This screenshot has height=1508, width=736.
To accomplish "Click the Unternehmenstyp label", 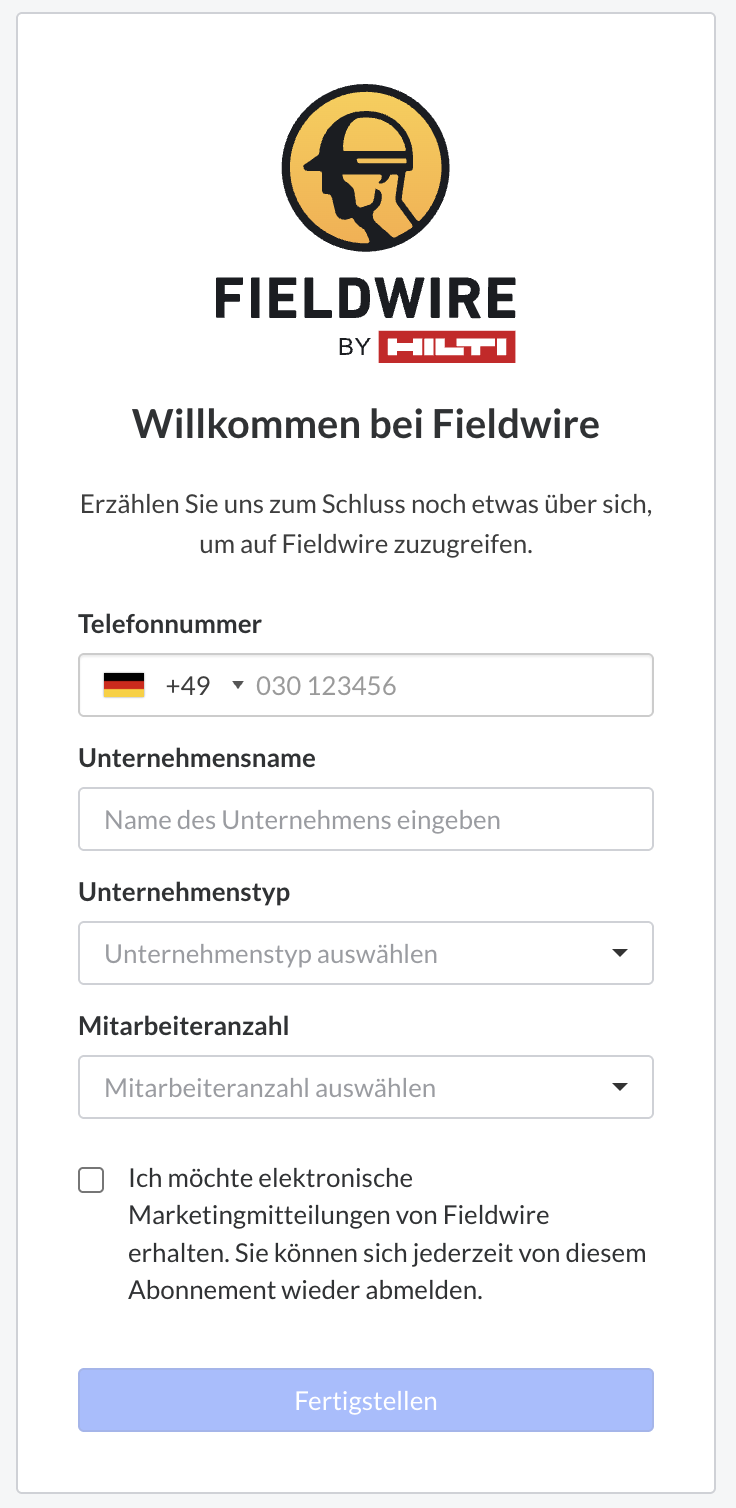I will (x=184, y=891).
